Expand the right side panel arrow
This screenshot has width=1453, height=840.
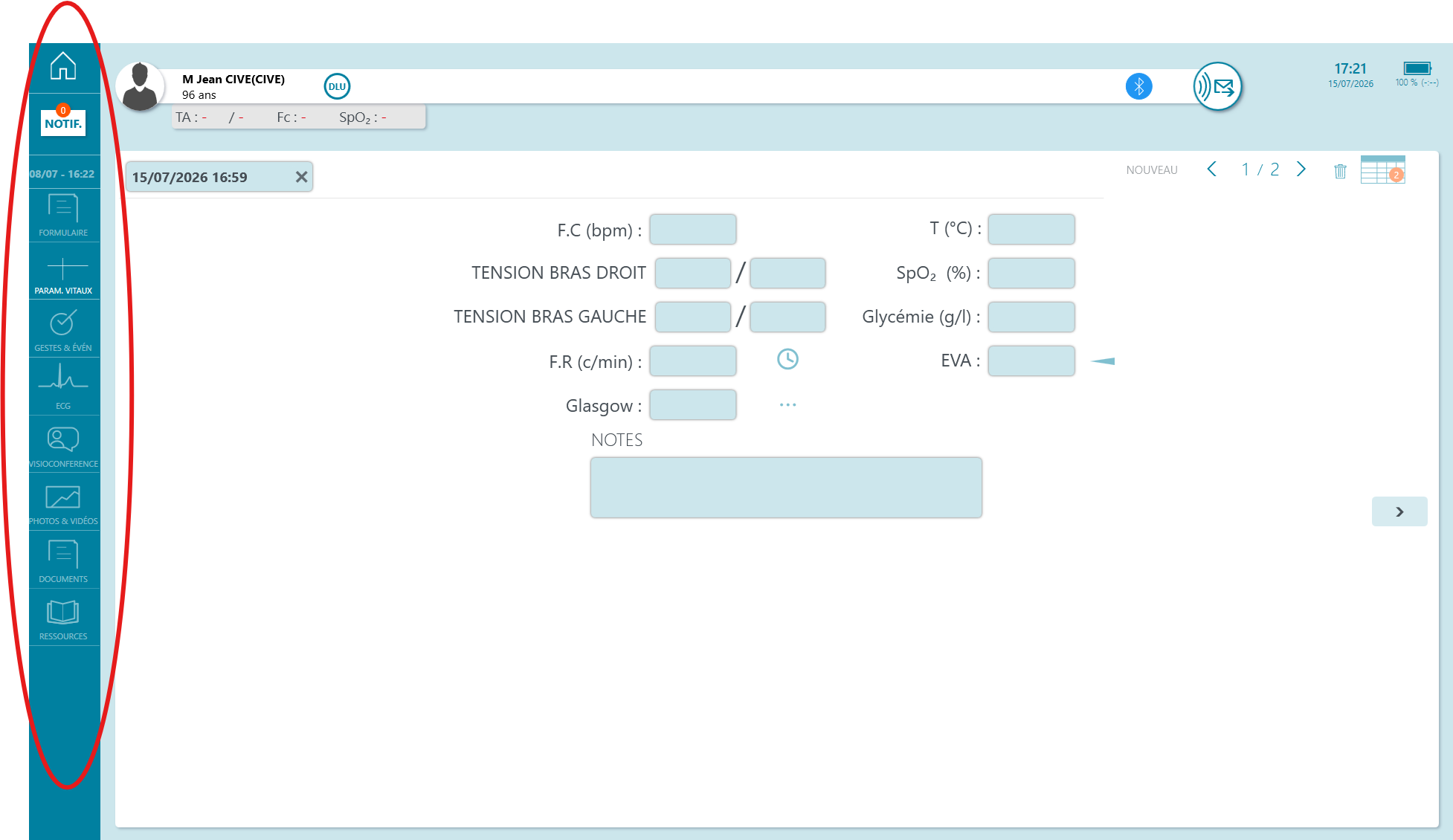point(1399,511)
